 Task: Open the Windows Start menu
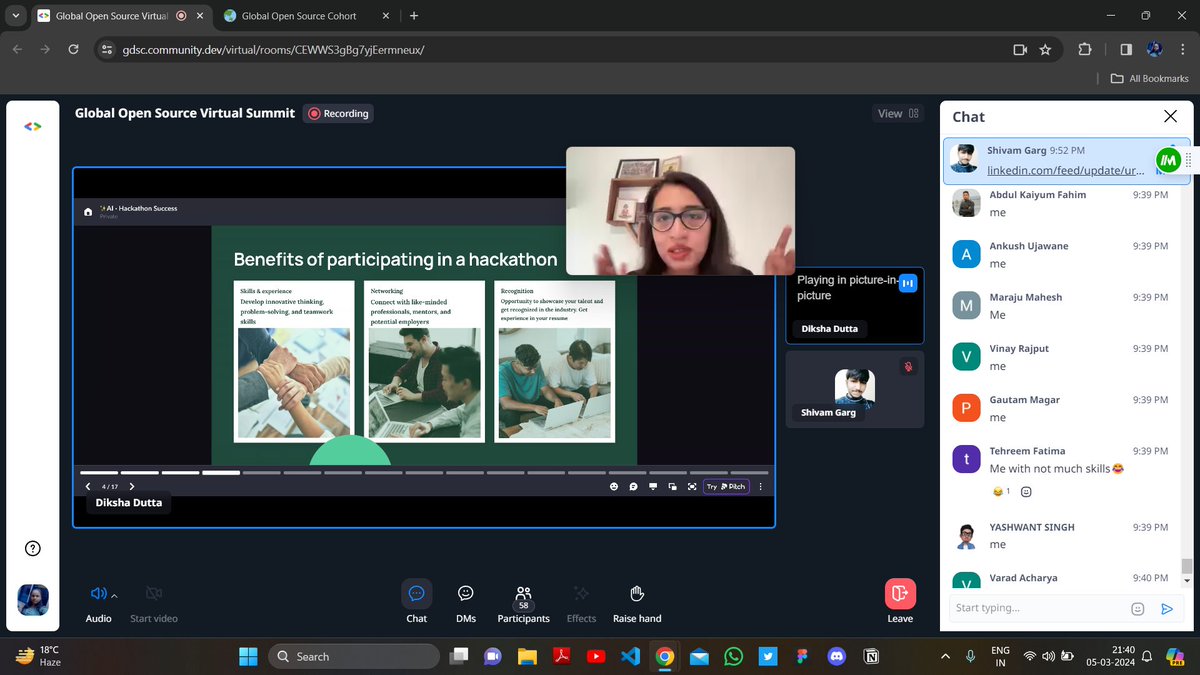point(247,656)
